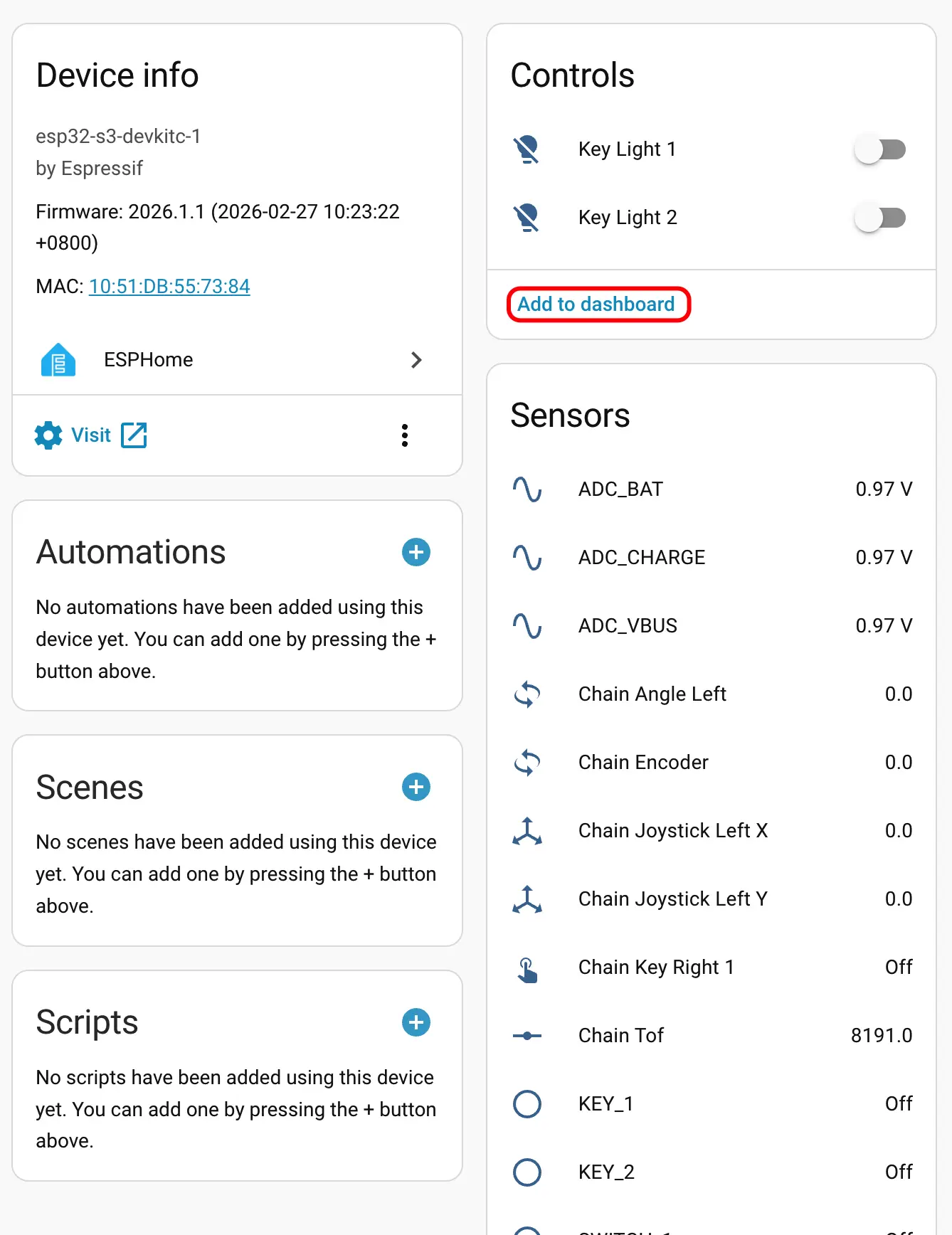Click the ADC_BAT sine wave icon
The width and height of the screenshot is (952, 1235).
(527, 489)
